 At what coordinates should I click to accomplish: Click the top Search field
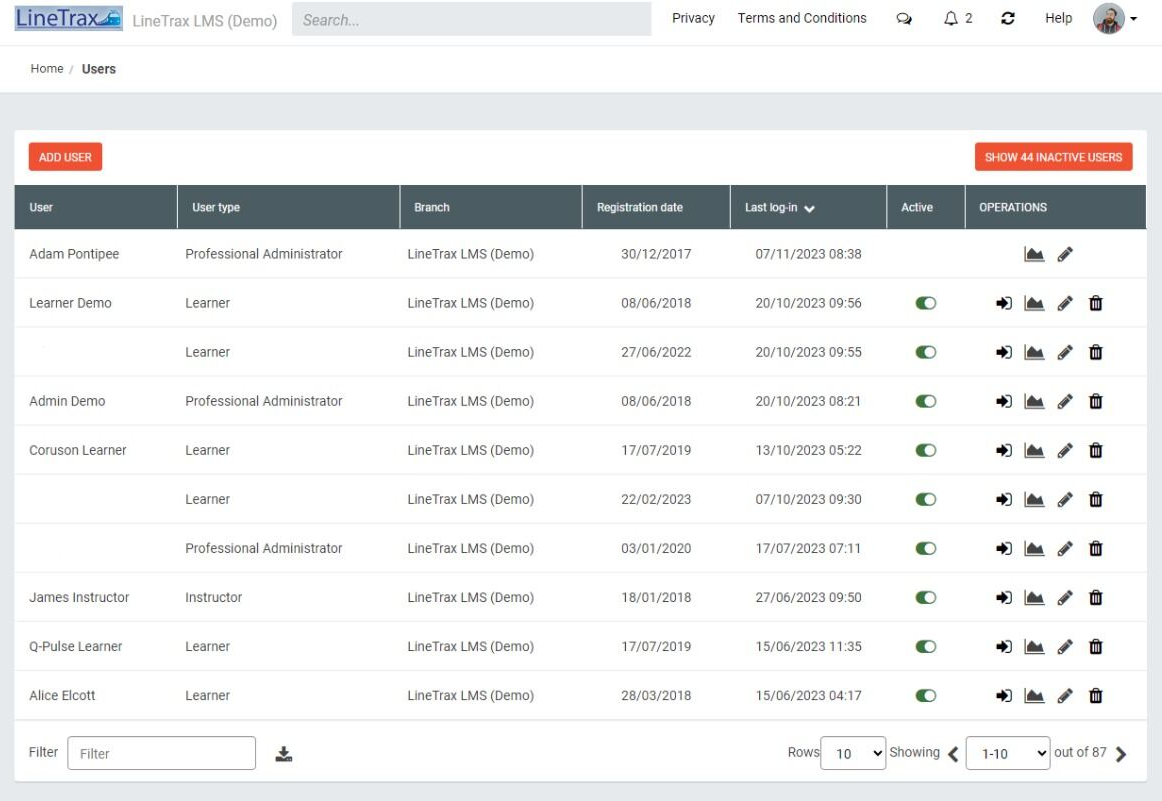(471, 19)
